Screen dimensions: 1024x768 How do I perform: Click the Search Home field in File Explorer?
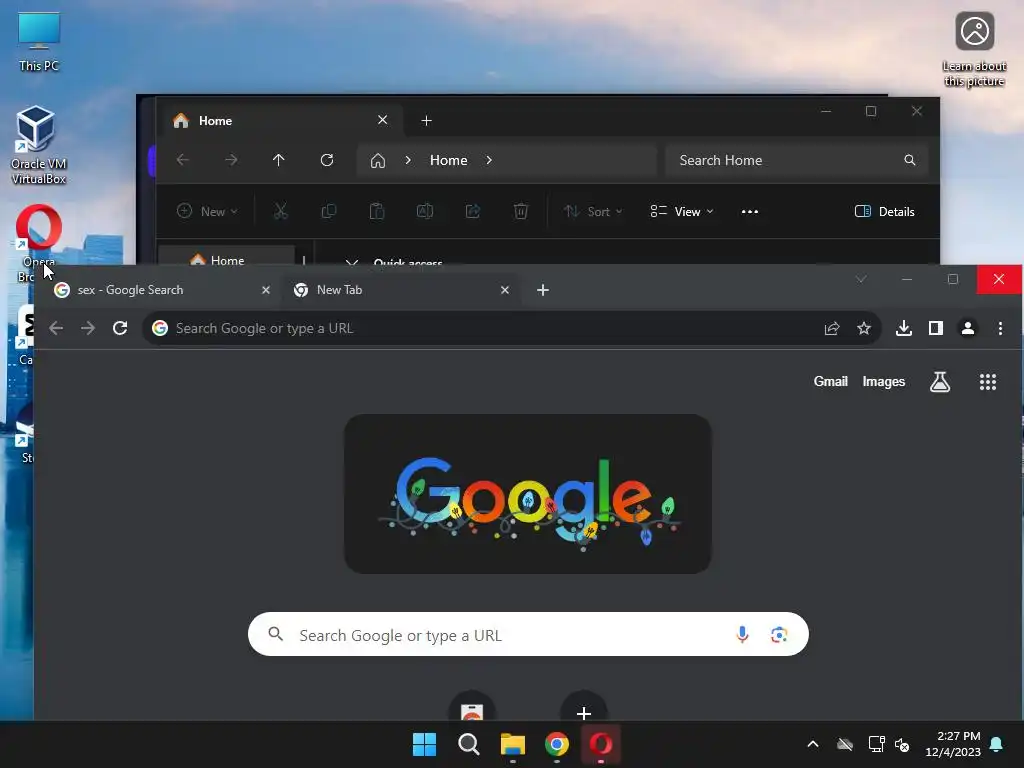click(797, 161)
